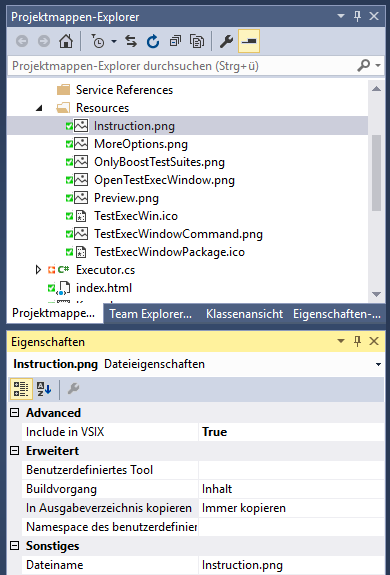Click the Pending Changes Filter clock icon
Viewport: 390px width, 575px height.
(98, 41)
